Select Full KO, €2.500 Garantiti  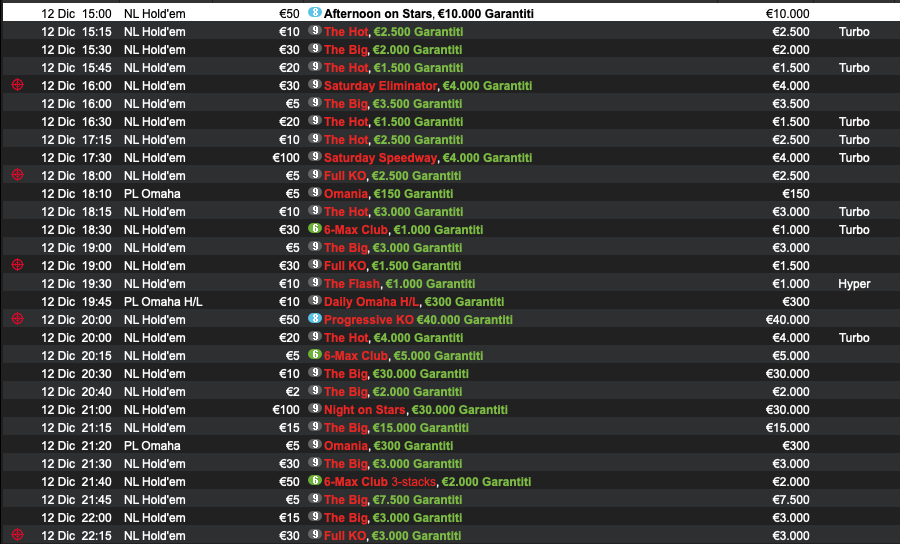pyautogui.click(x=393, y=176)
